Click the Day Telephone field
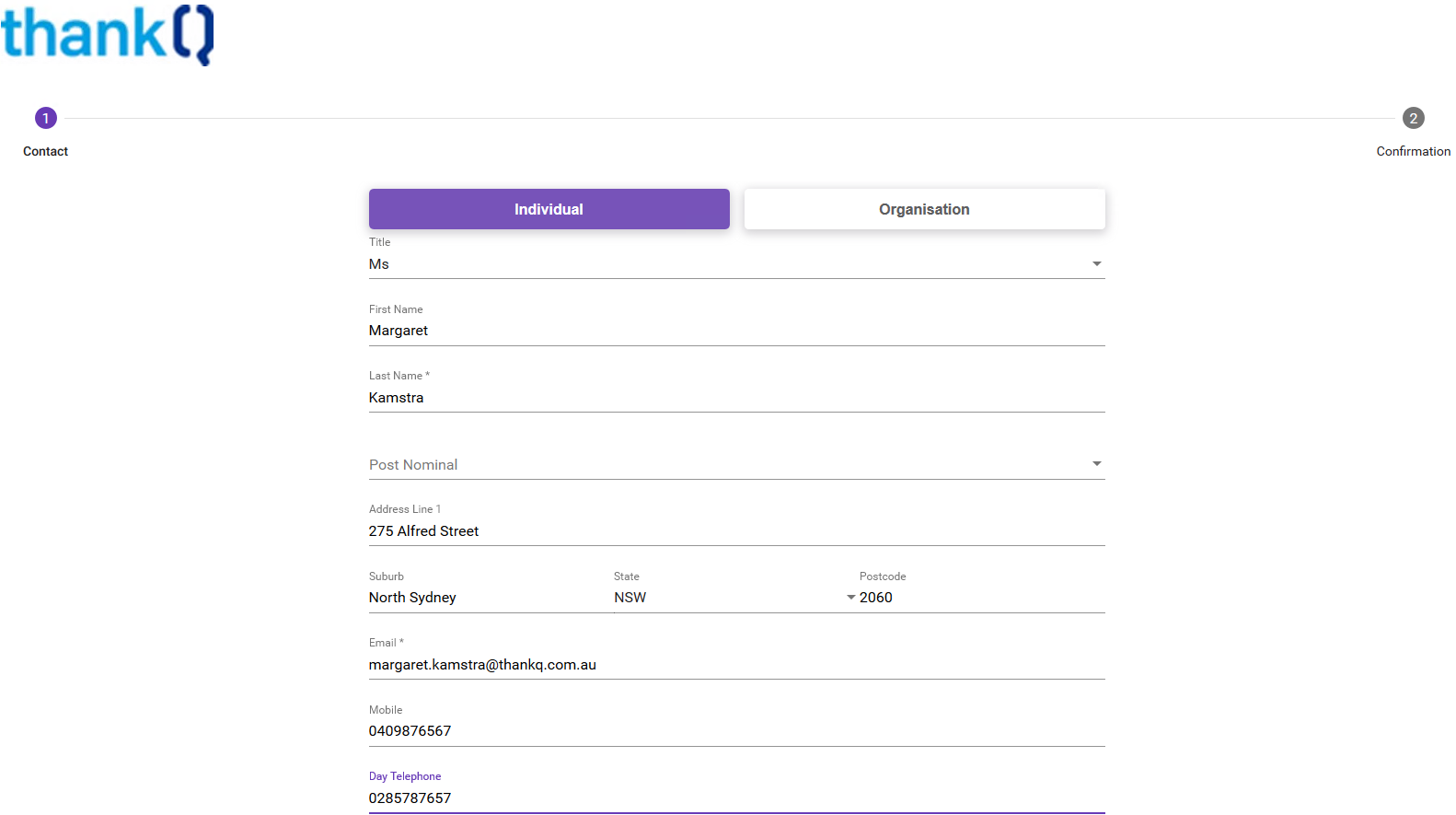The width and height of the screenshot is (1456, 815). click(x=736, y=798)
